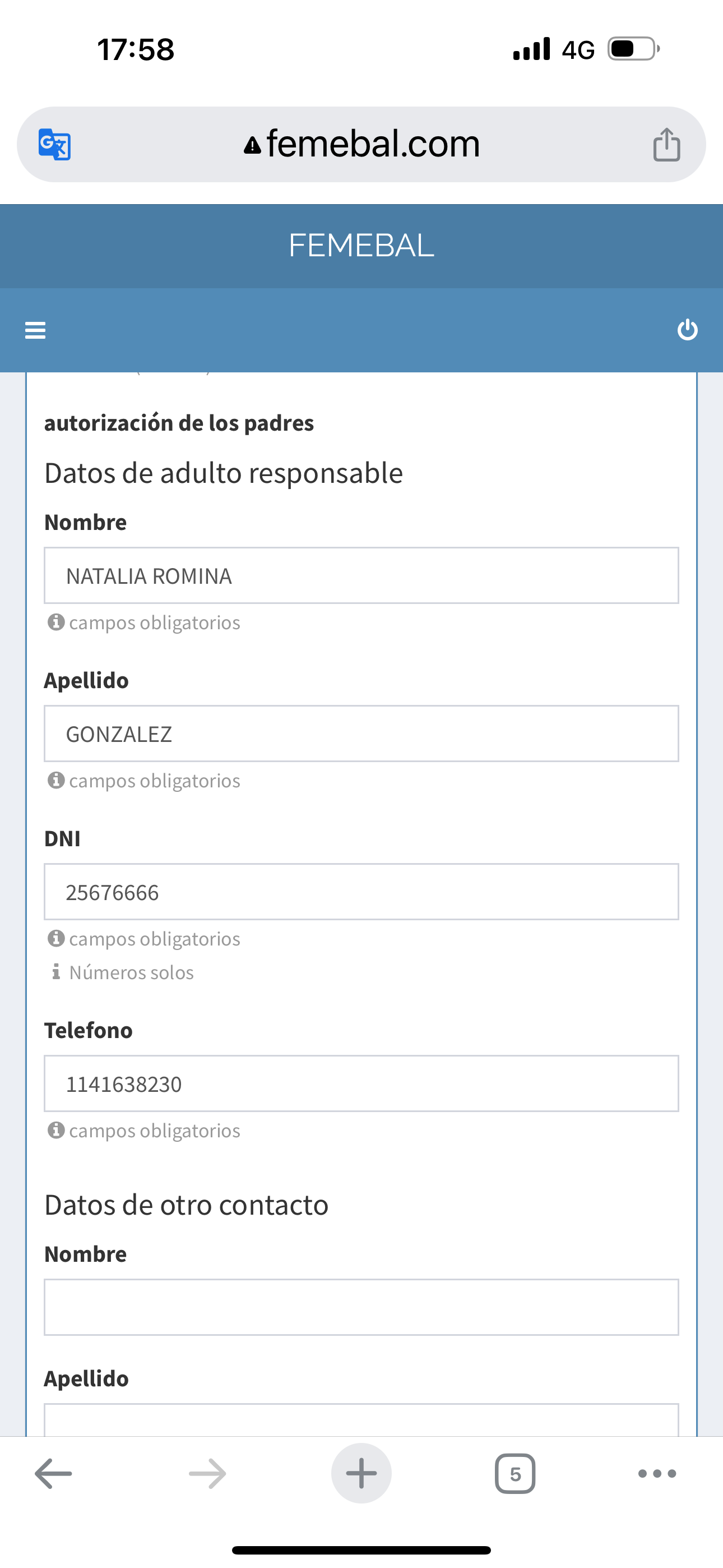Open the tab switcher showing 5 tabs
Viewport: 723px width, 1568px height.
click(515, 1473)
